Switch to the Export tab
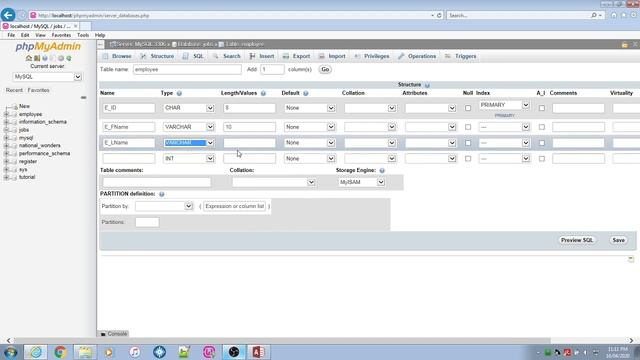 pyautogui.click(x=297, y=56)
